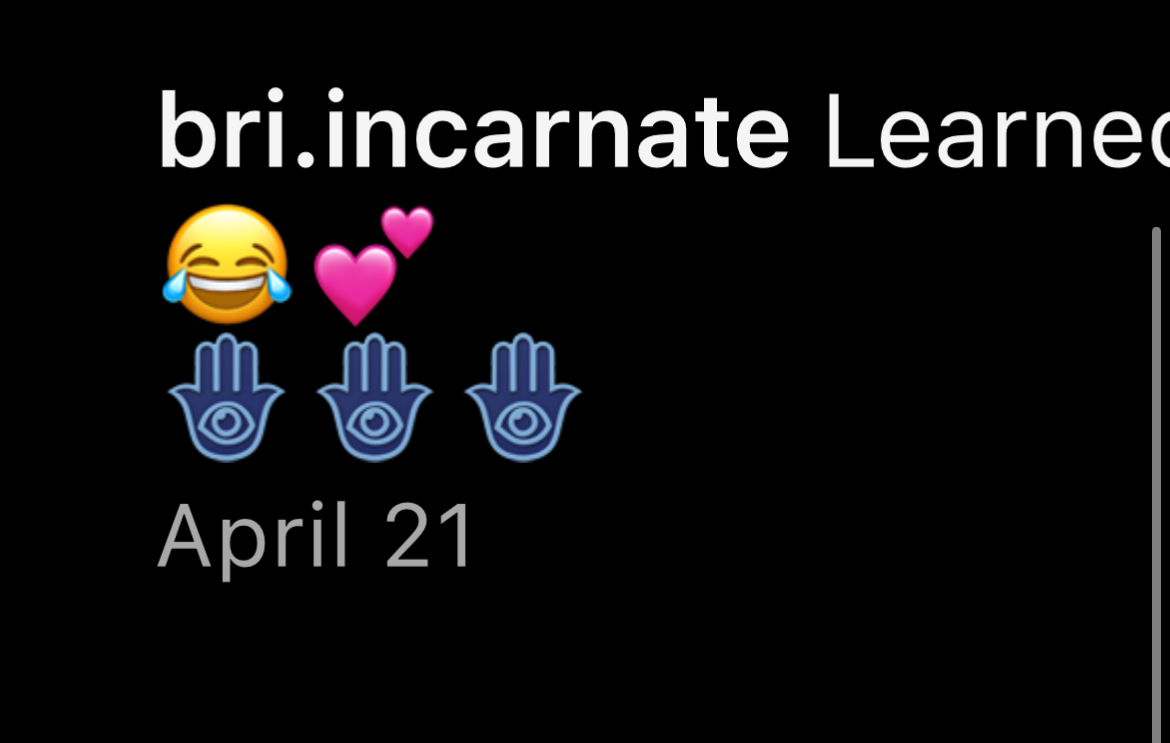Click the incarnate part of the username

tap(557, 131)
